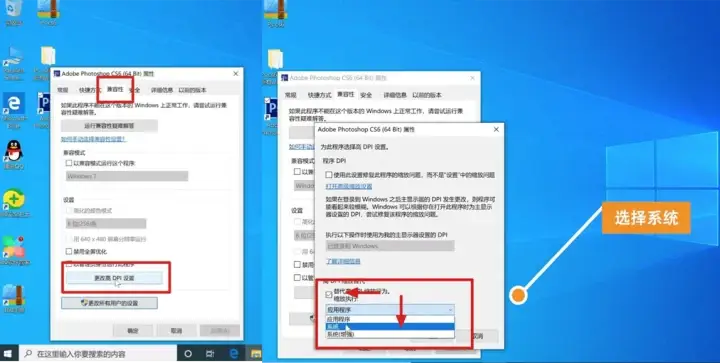Toggle the 禁用 checkbox in right back window
Image resolution: width=720 pixels, height=363 pixels.
(x=297, y=265)
